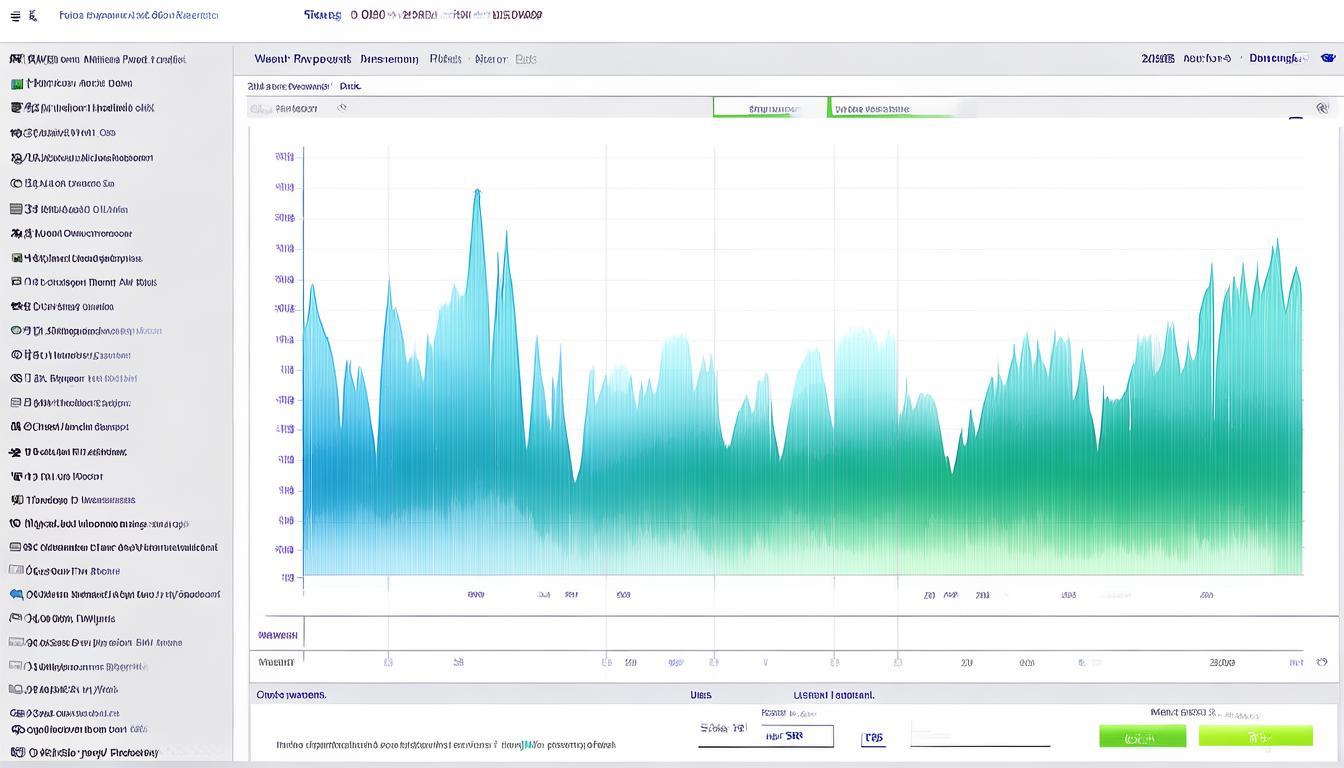Click the striped list icon in the sidebar

[x=16, y=209]
